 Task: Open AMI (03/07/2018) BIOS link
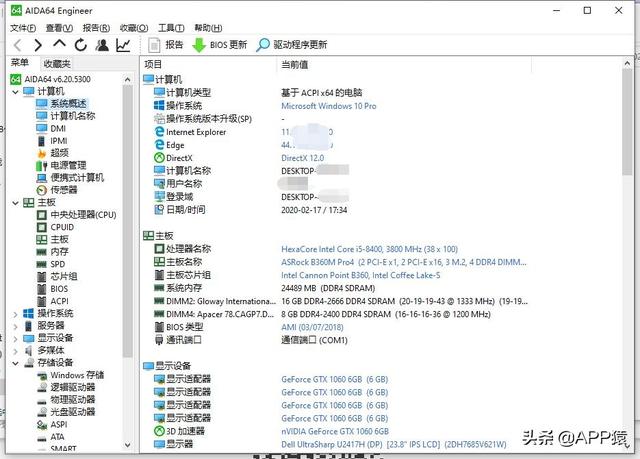[x=312, y=327]
